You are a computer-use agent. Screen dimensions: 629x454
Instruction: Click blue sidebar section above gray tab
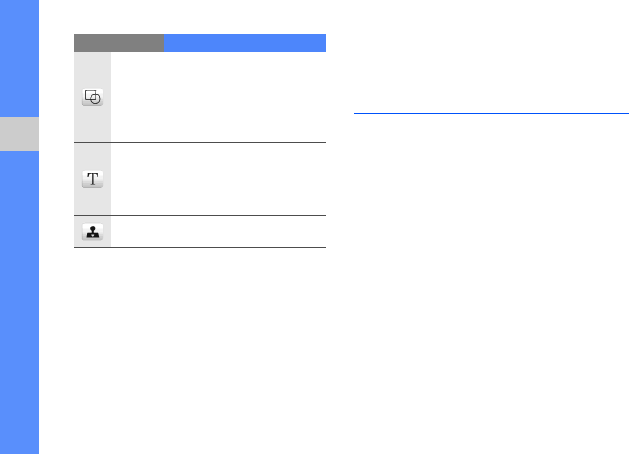[x=19, y=58]
